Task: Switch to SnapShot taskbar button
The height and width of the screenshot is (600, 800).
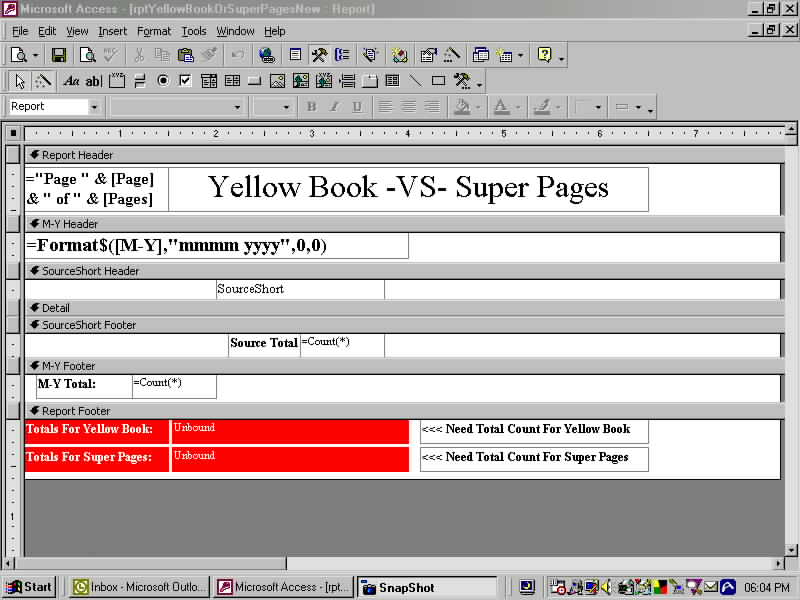Action: point(427,587)
